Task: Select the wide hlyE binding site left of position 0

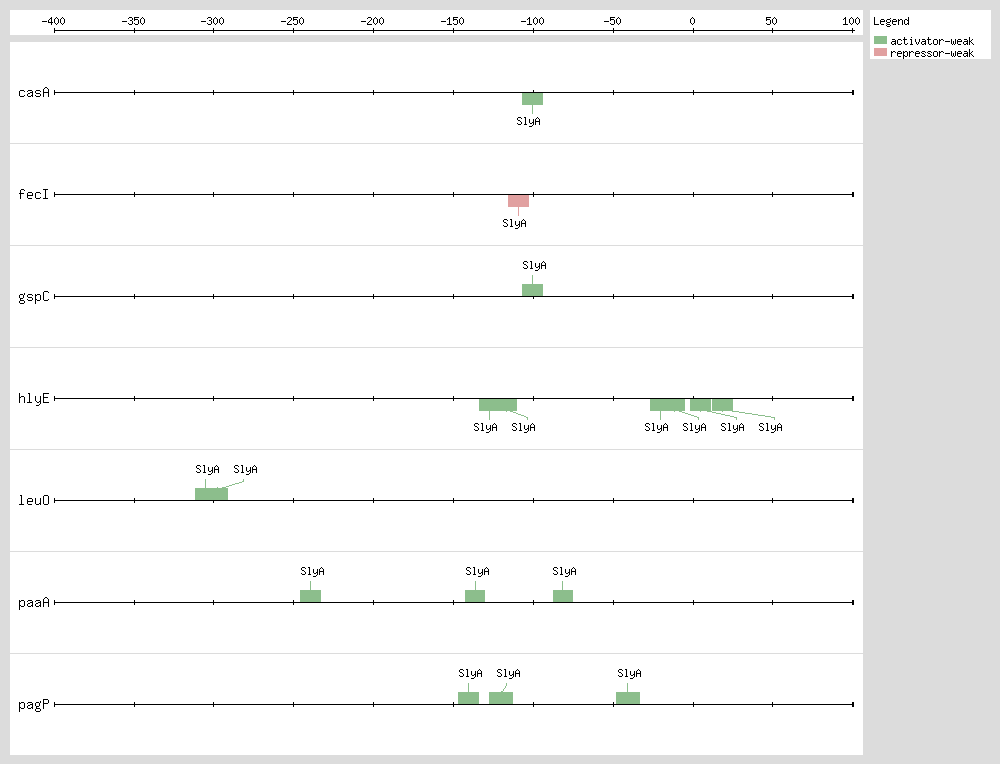Action: pos(667,405)
